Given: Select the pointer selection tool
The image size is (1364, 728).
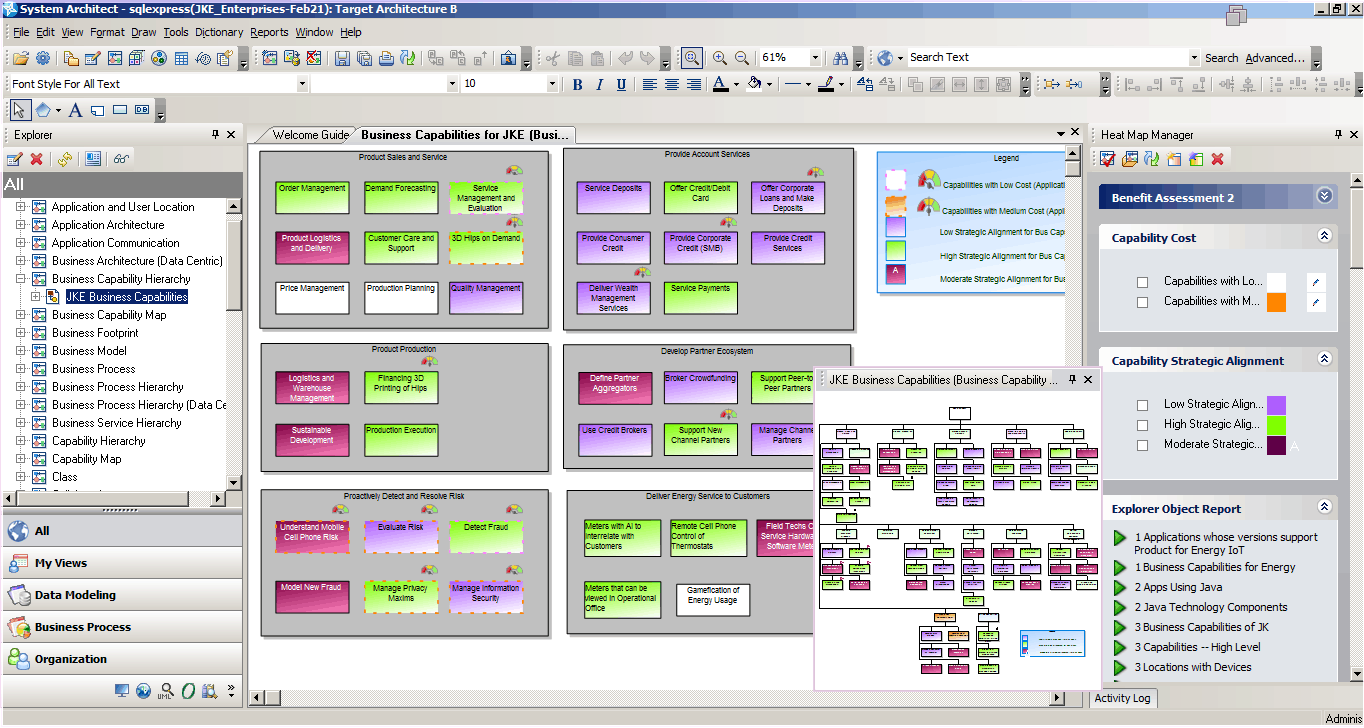Looking at the screenshot, I should click(x=20, y=110).
